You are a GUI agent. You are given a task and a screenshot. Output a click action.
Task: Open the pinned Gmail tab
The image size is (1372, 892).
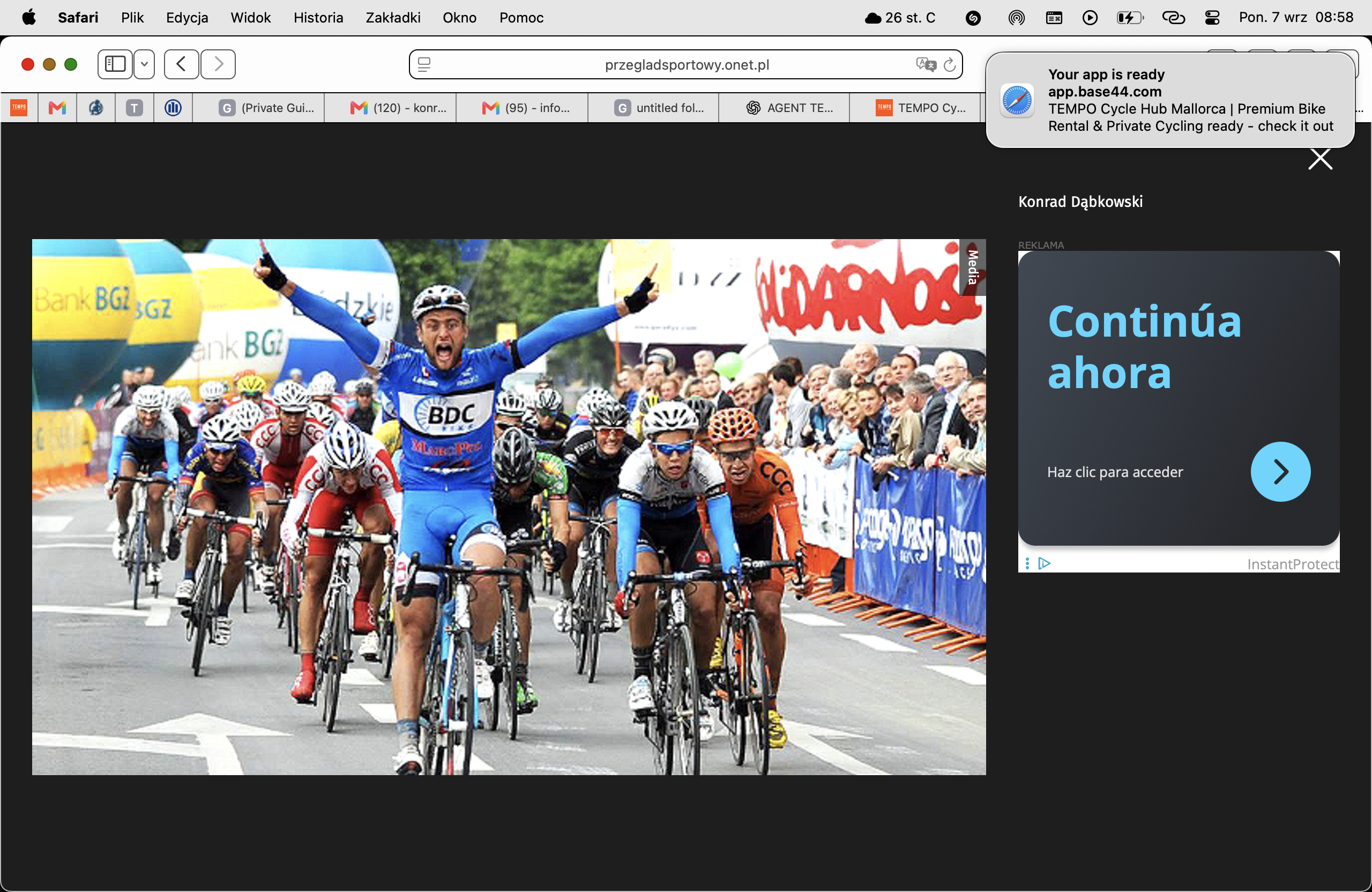coord(57,107)
